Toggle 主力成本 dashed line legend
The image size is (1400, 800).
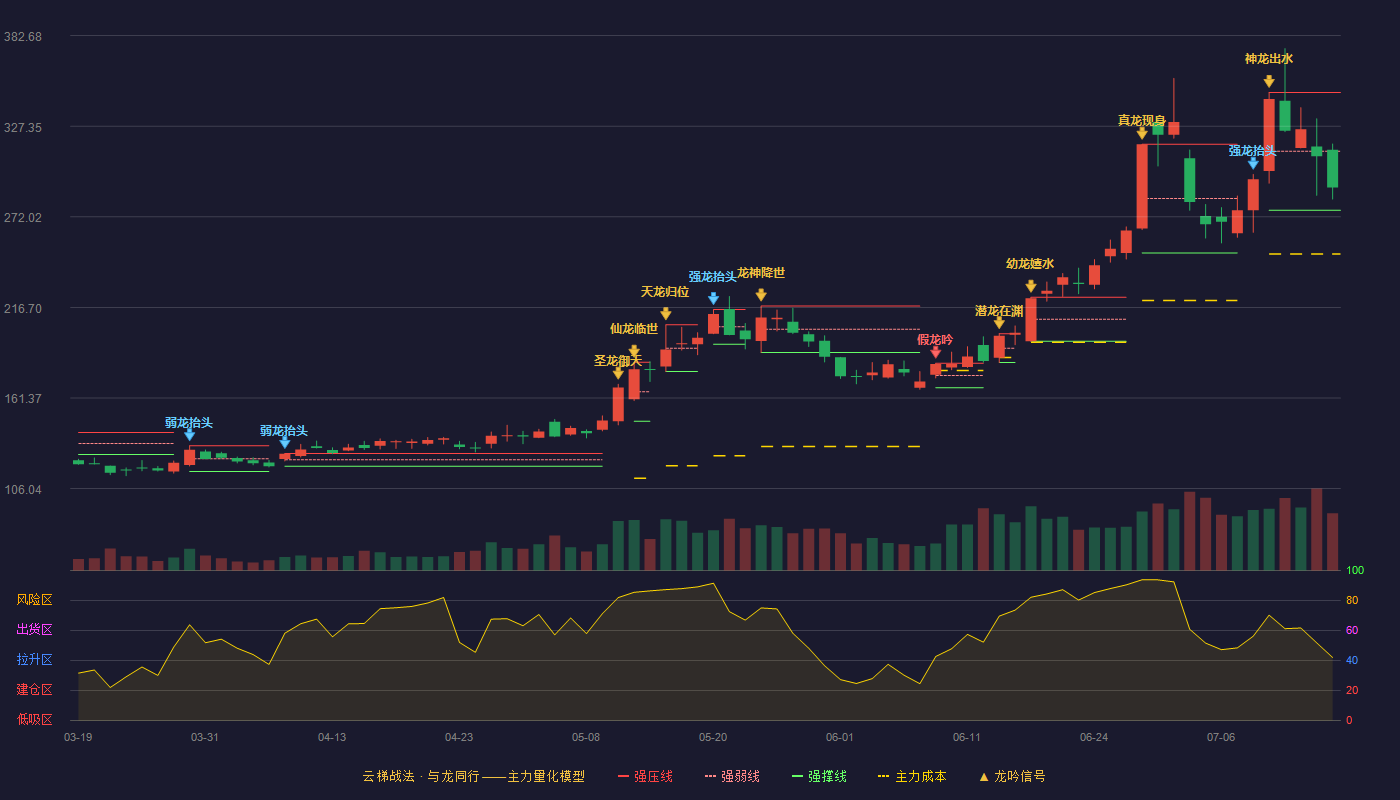(x=912, y=776)
